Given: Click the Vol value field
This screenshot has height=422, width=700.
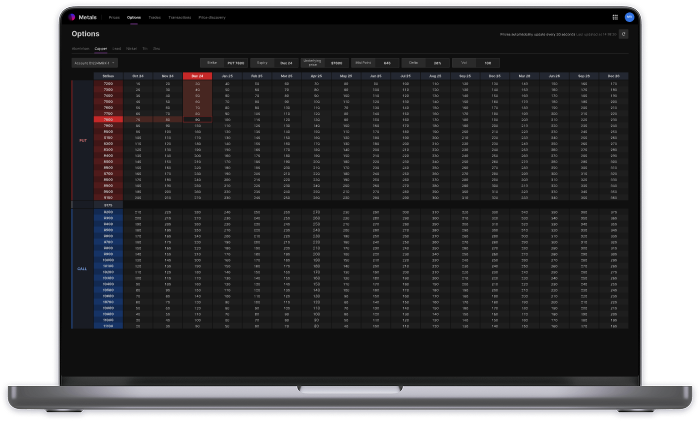Looking at the screenshot, I should (x=487, y=61).
